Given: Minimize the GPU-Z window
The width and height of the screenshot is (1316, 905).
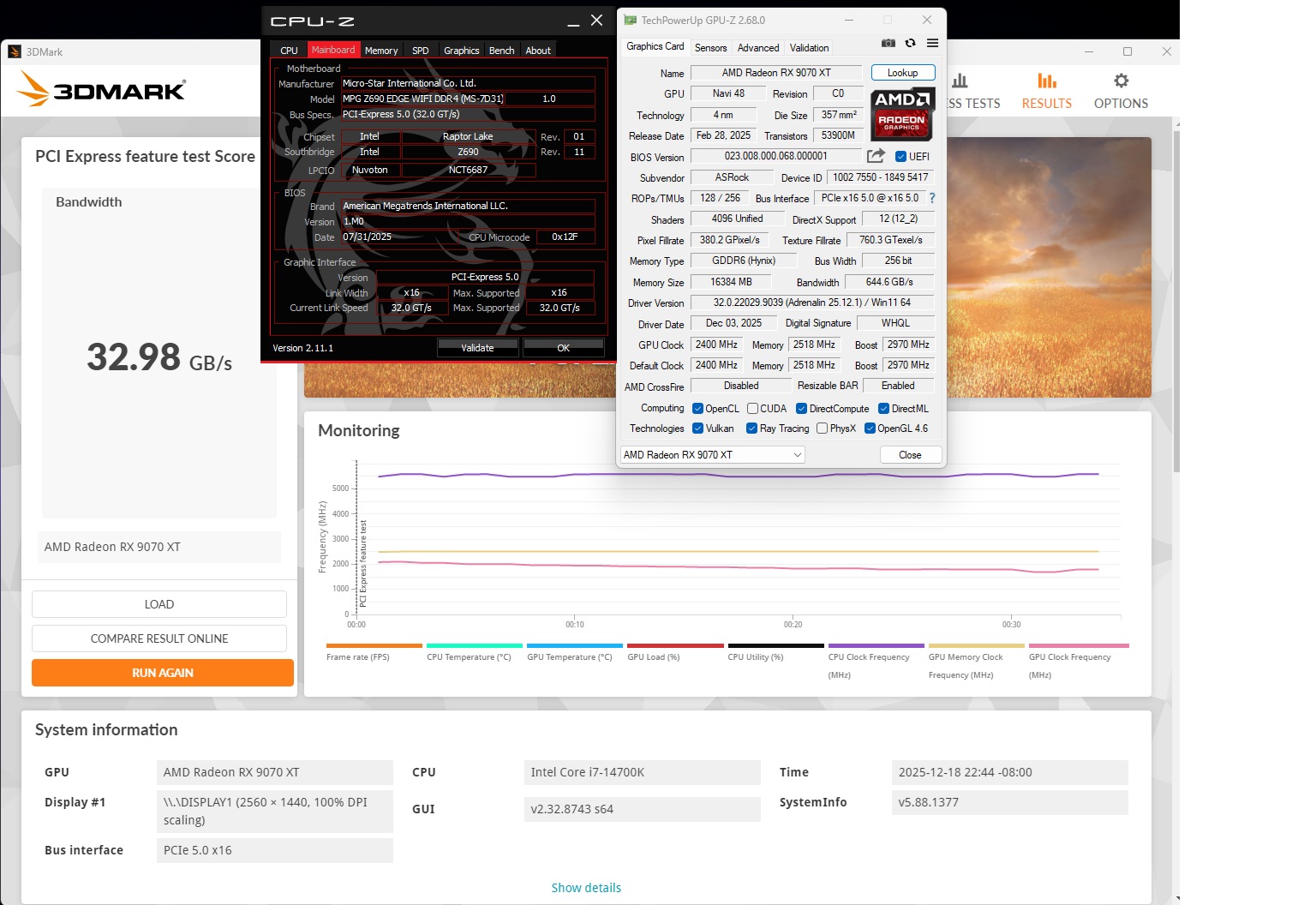Looking at the screenshot, I should click(x=849, y=20).
